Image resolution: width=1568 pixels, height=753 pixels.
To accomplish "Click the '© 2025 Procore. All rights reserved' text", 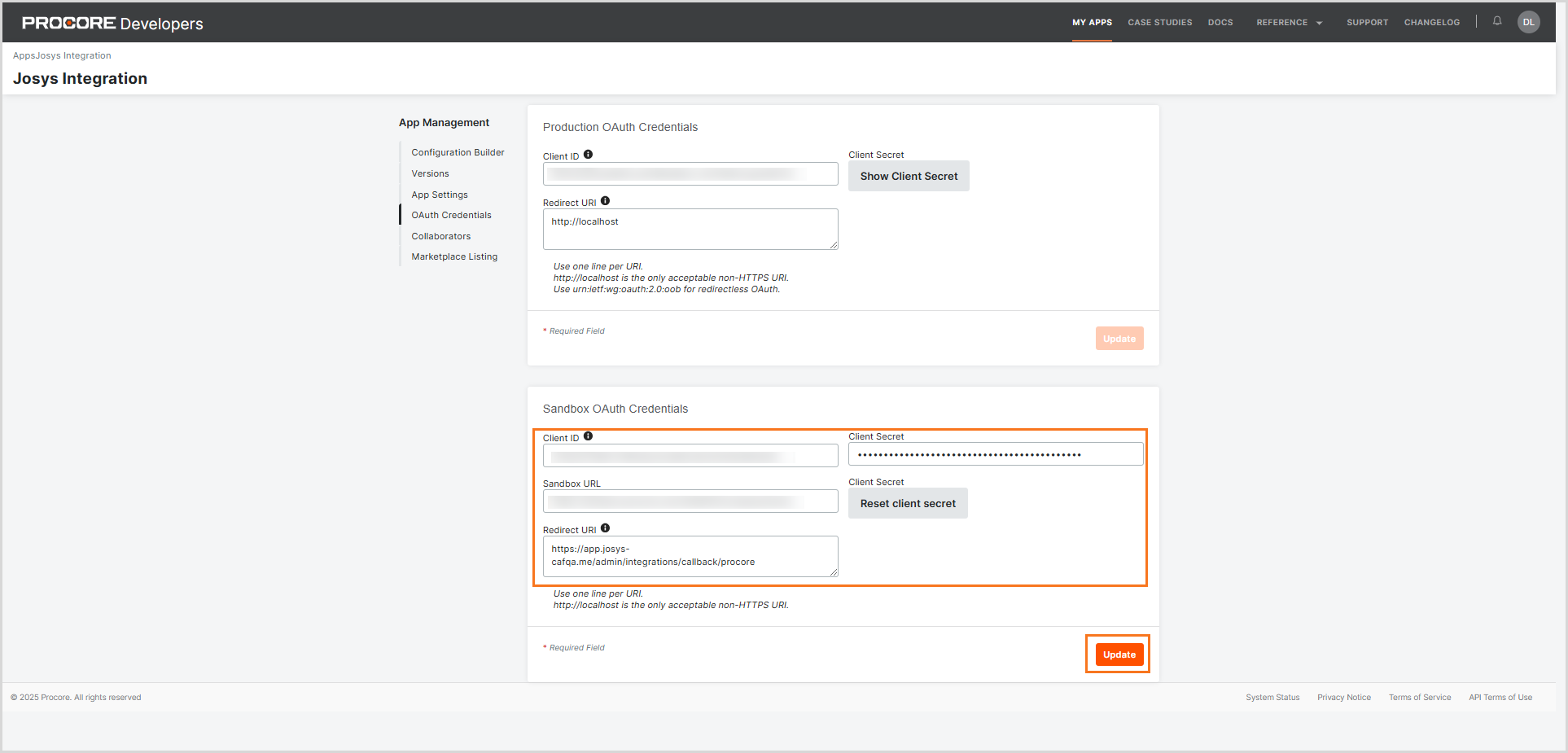I will [76, 698].
